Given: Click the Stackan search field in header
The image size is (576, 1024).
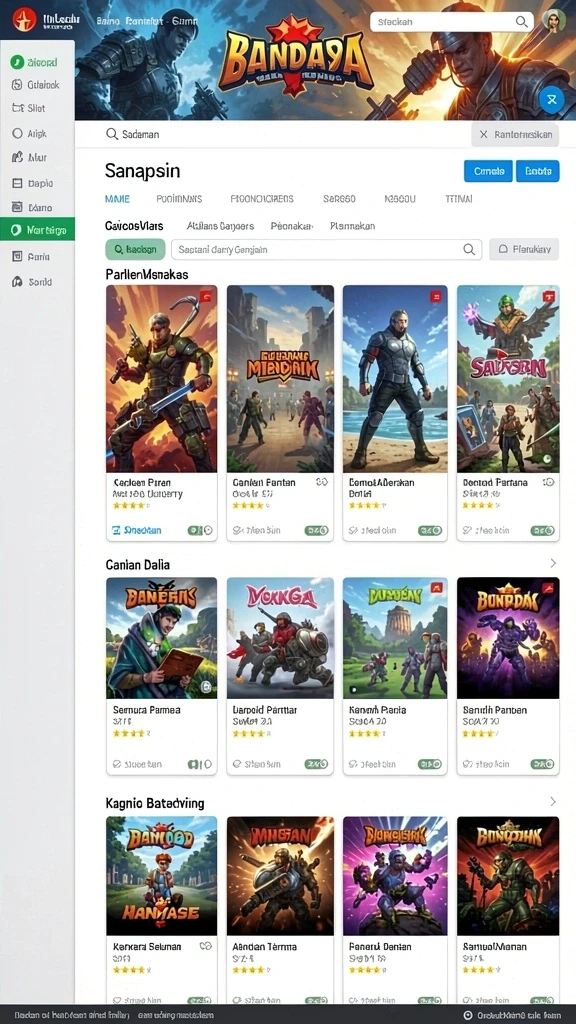Looking at the screenshot, I should click(452, 22).
